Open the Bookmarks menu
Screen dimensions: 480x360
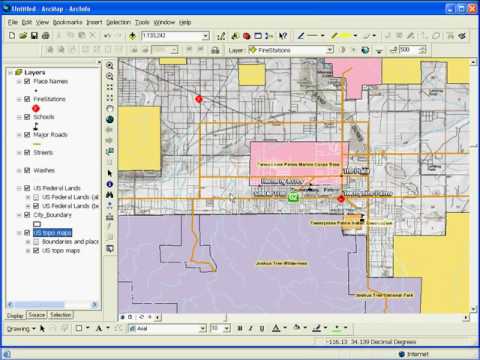[67, 22]
